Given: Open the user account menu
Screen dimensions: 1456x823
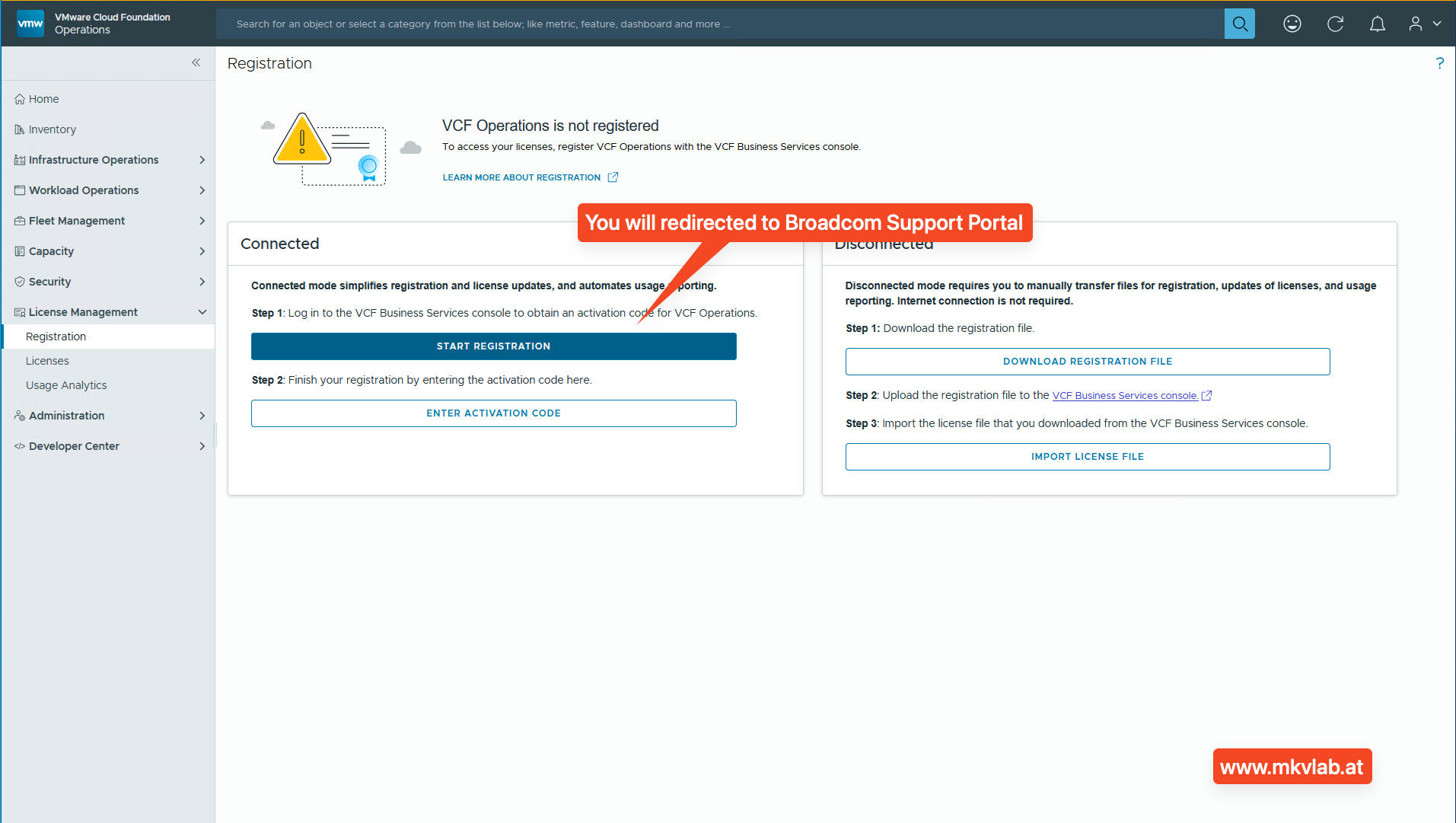Looking at the screenshot, I should tap(1424, 24).
